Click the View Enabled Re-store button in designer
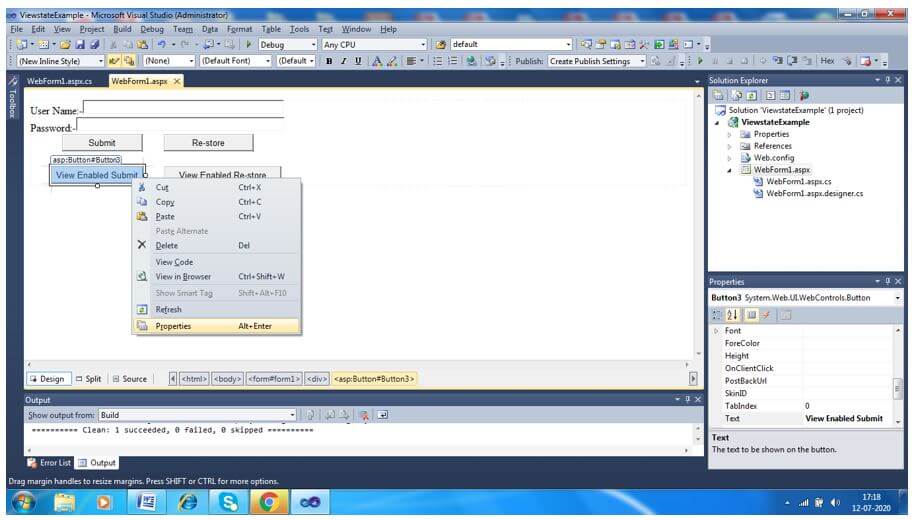 [x=222, y=175]
